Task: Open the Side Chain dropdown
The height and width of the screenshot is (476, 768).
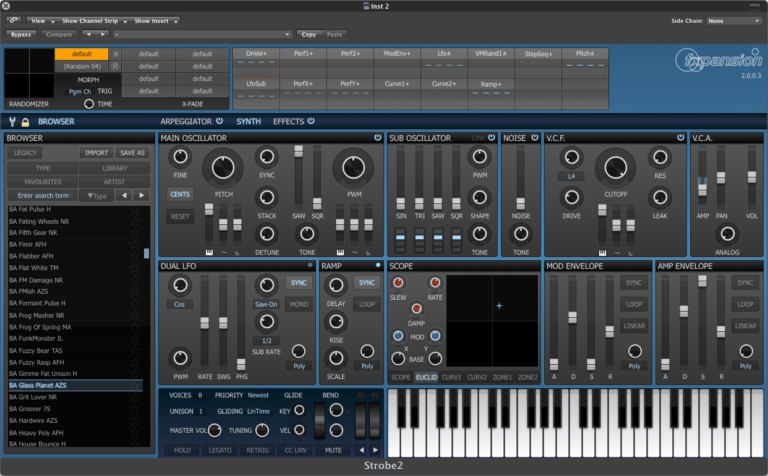Action: point(732,20)
